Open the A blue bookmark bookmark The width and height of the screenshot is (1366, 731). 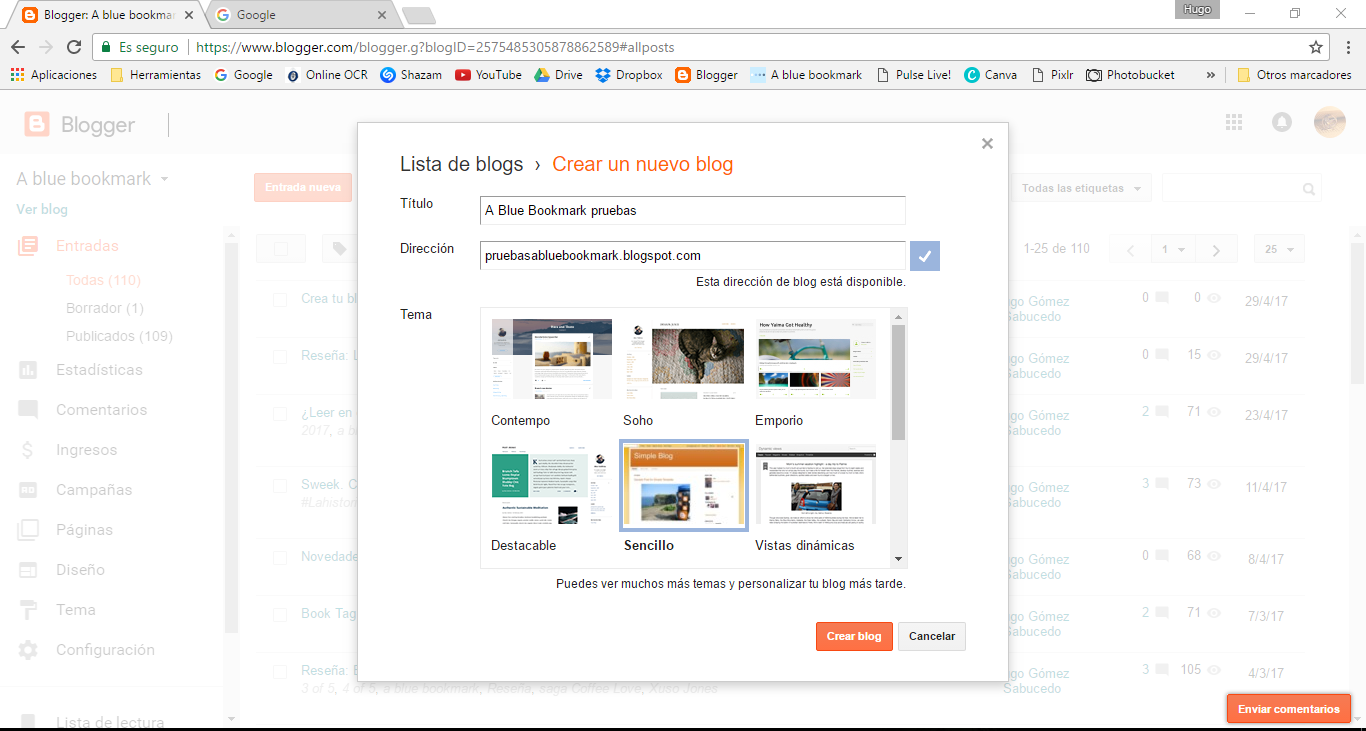pos(806,75)
